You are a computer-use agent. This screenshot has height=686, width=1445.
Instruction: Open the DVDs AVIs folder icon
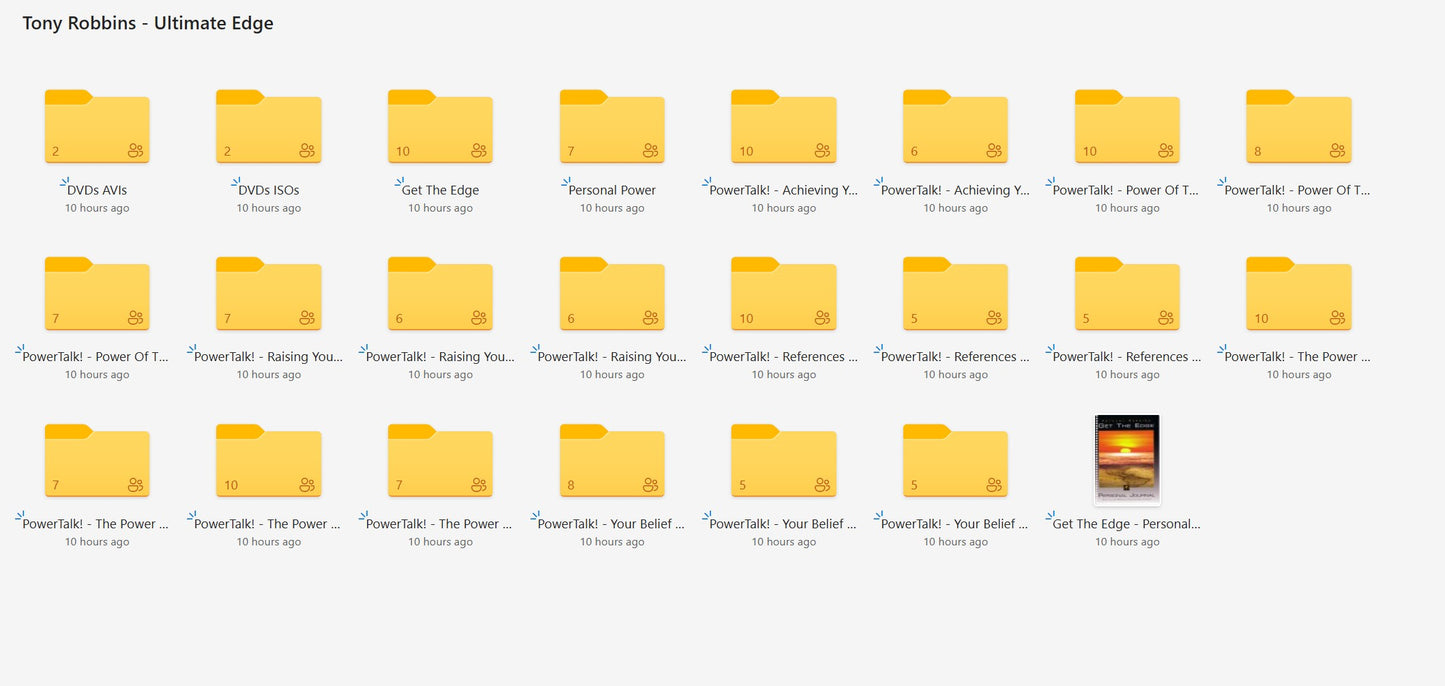pos(97,126)
